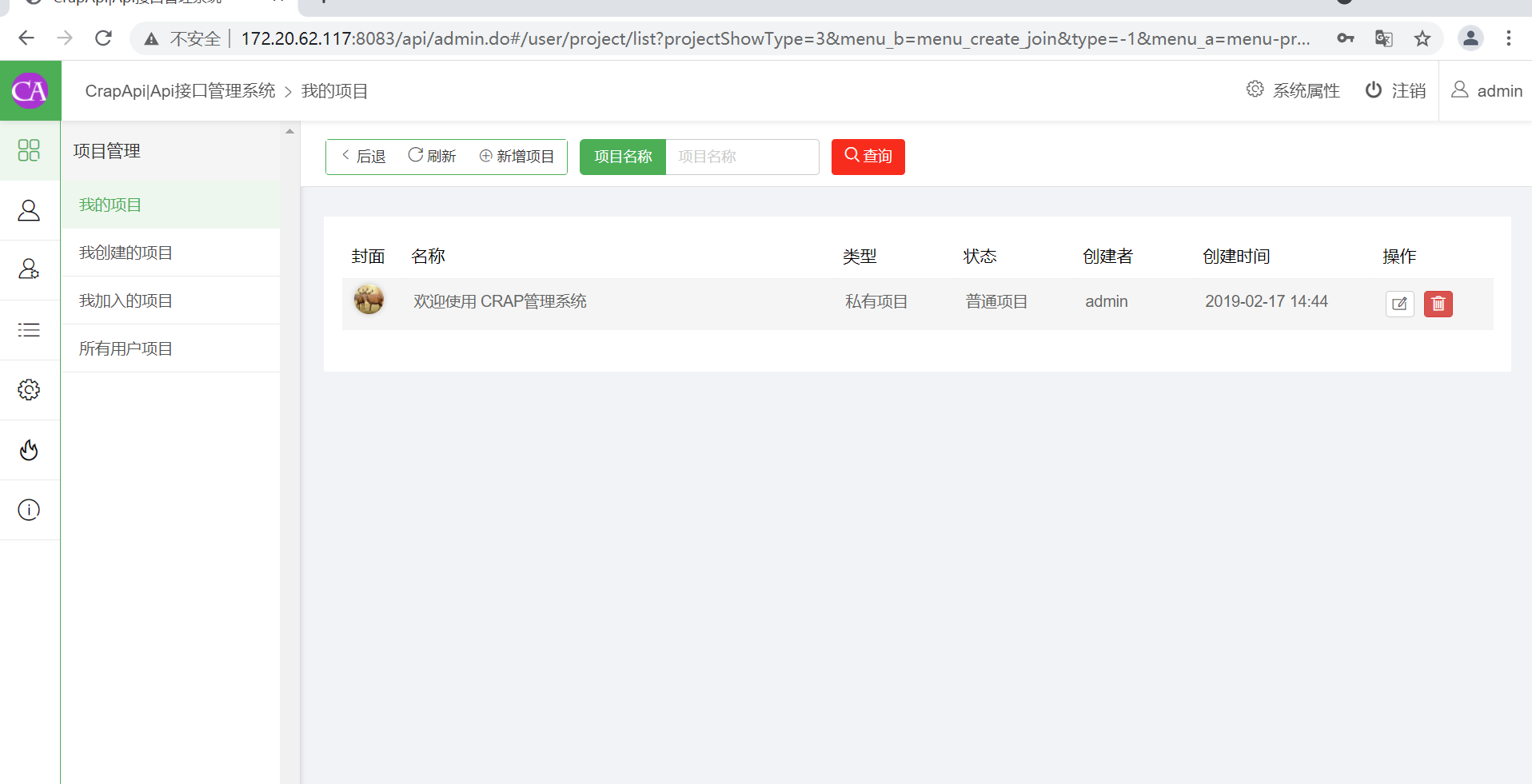Click the CA logo in the top-left corner

(x=30, y=90)
